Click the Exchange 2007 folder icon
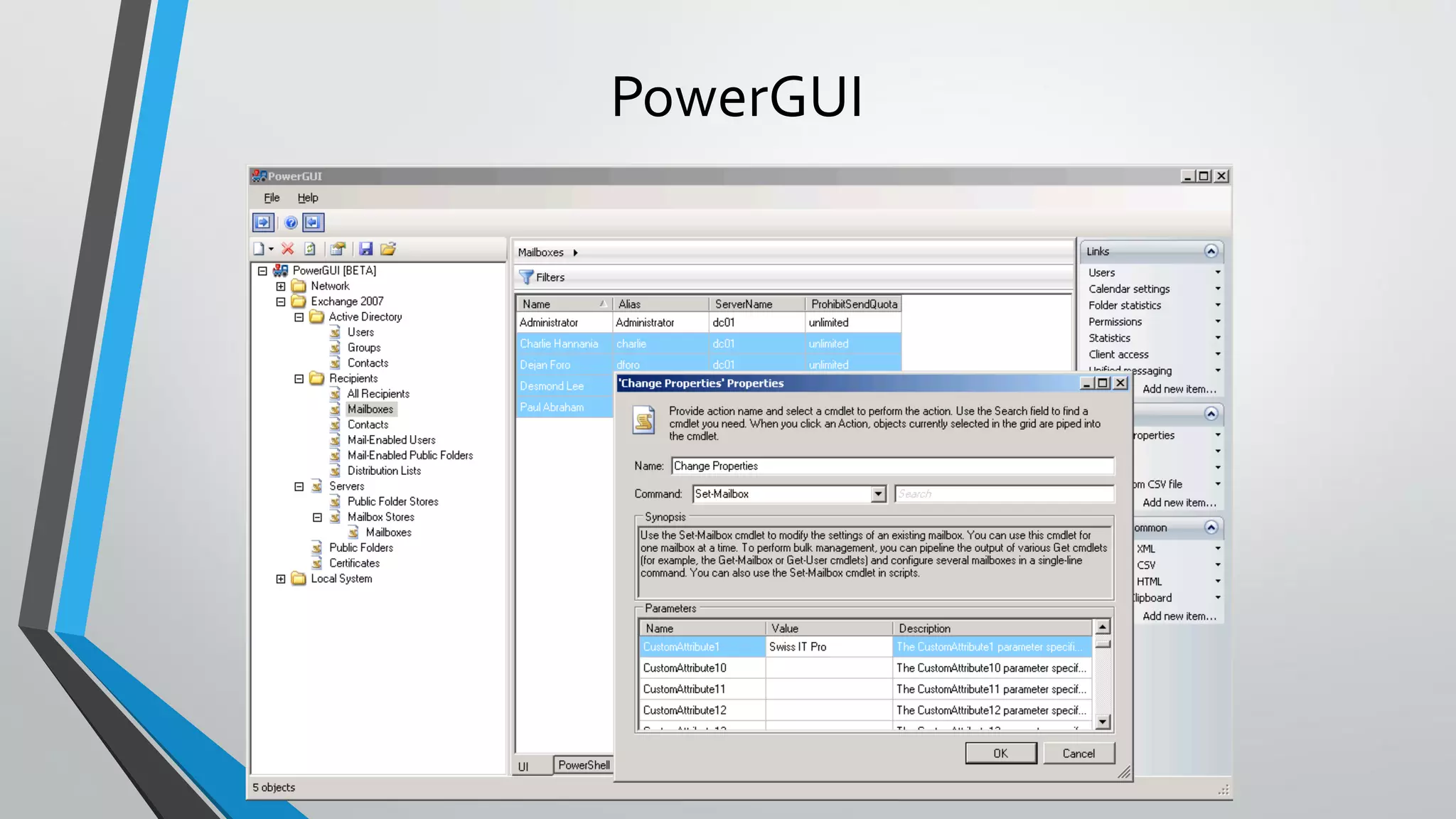 pos(299,301)
